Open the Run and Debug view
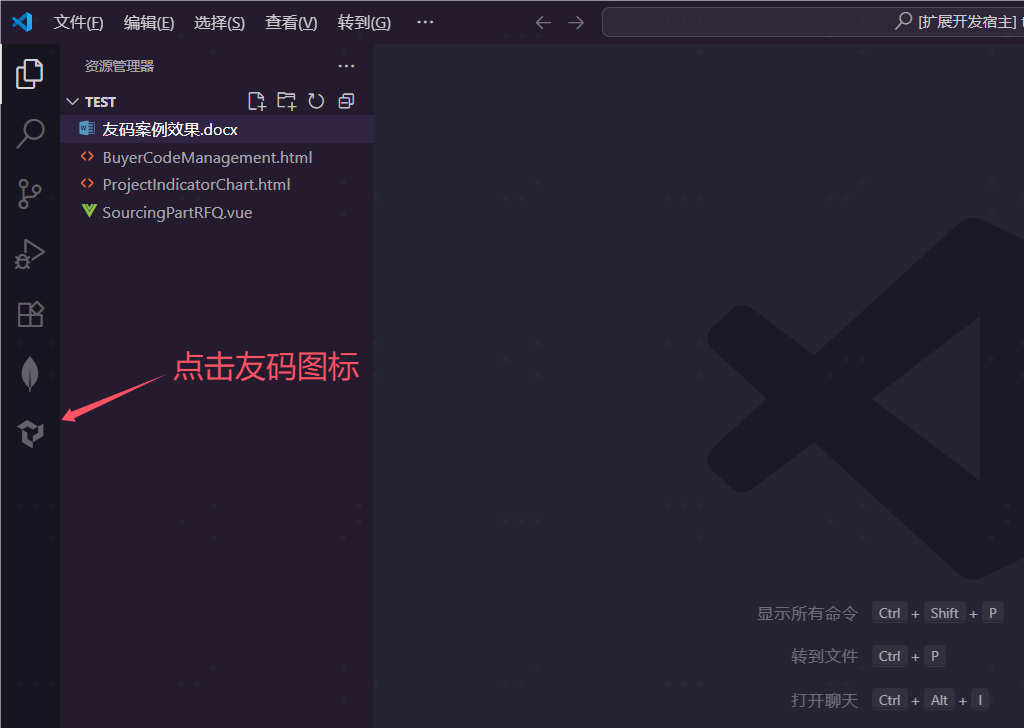This screenshot has width=1024, height=728. [x=30, y=254]
